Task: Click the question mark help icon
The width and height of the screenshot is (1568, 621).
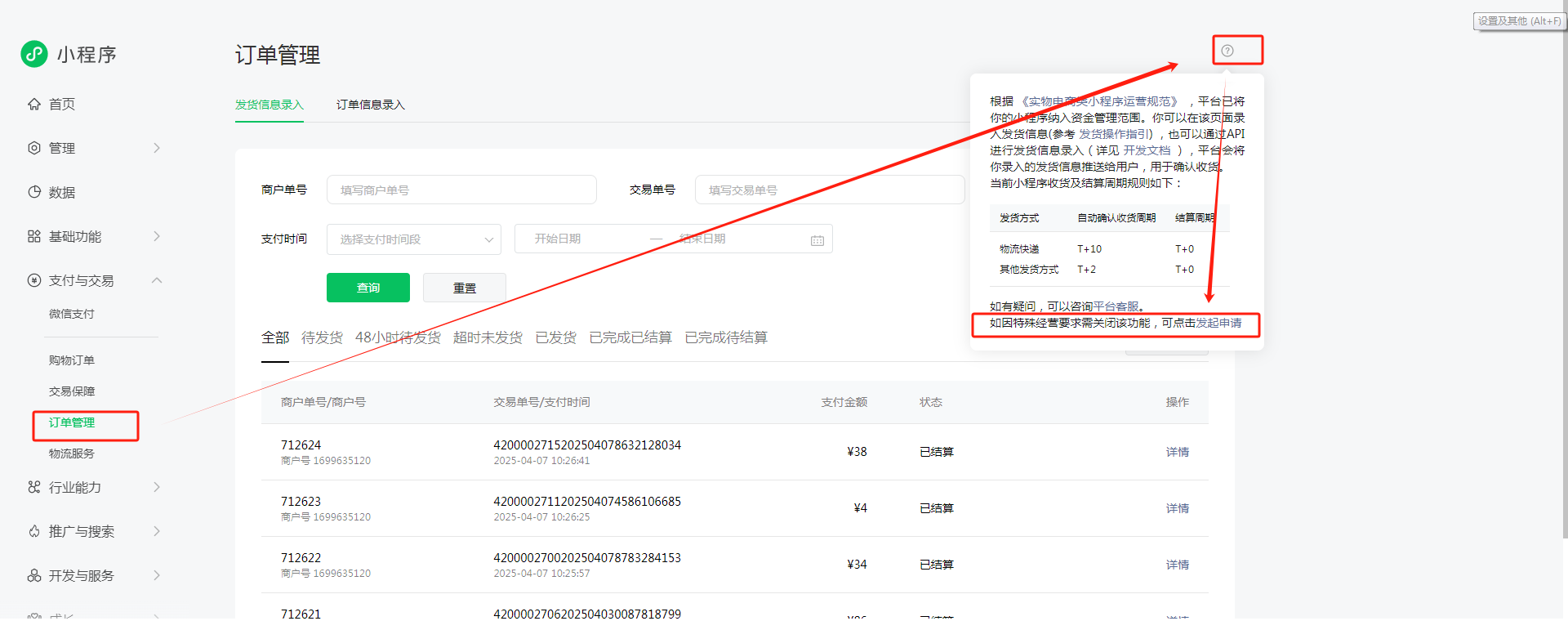Action: pyautogui.click(x=1227, y=51)
